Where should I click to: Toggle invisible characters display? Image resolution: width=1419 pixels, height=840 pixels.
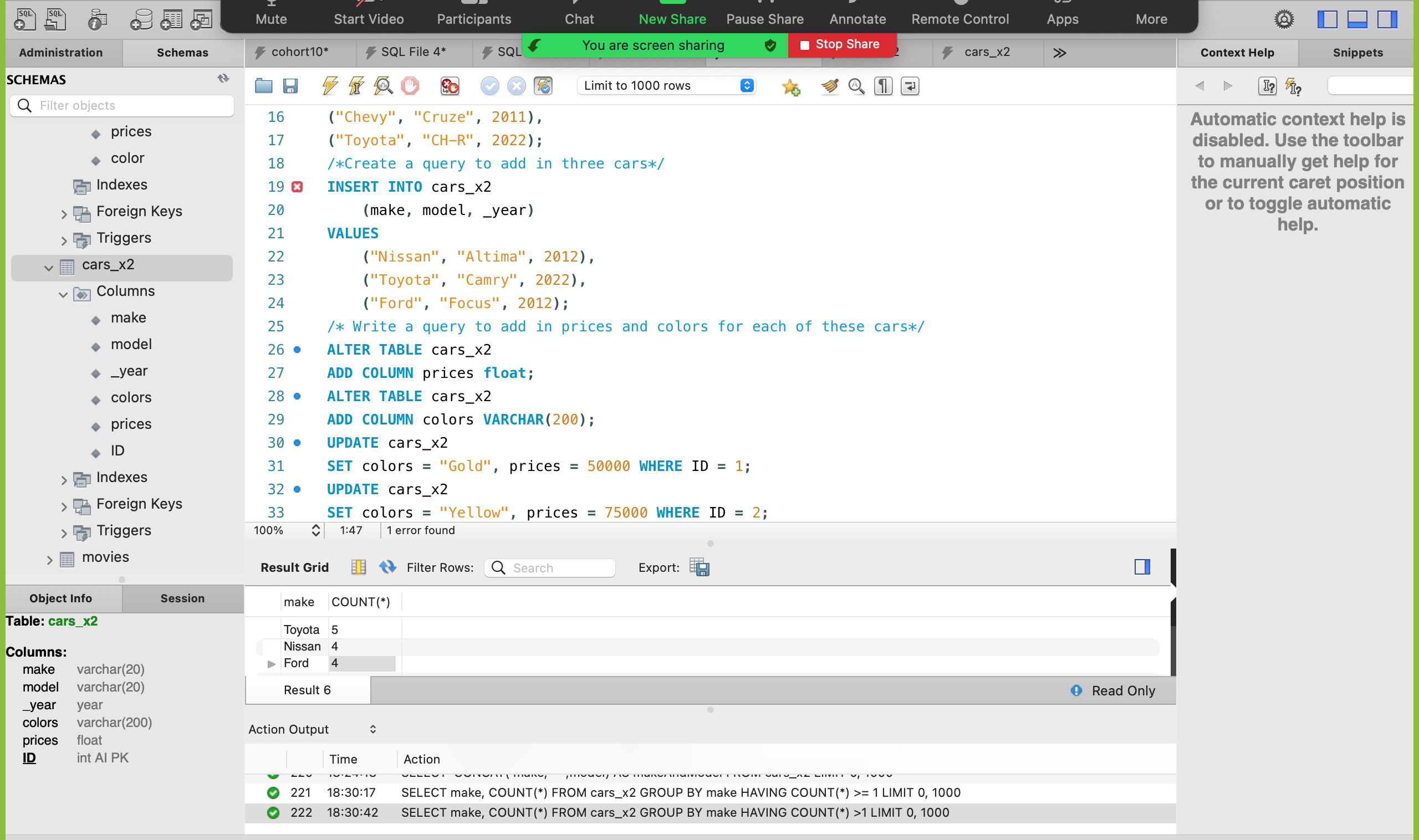(883, 86)
